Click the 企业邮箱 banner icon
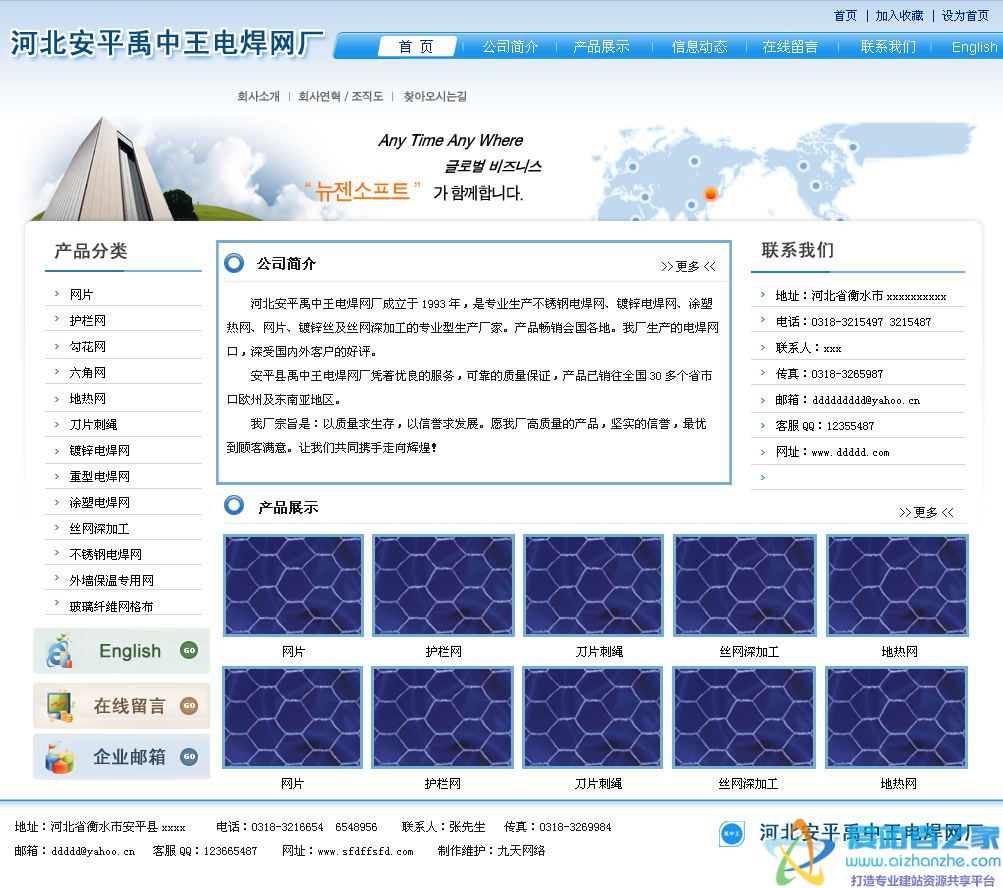The width and height of the screenshot is (1003, 888). 60,757
